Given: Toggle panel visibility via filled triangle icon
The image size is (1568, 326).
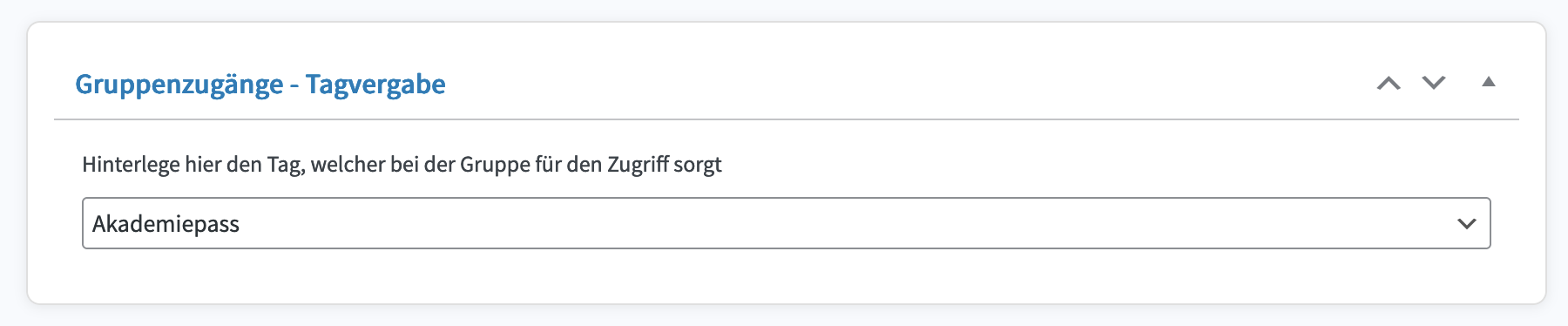Looking at the screenshot, I should point(1489,82).
